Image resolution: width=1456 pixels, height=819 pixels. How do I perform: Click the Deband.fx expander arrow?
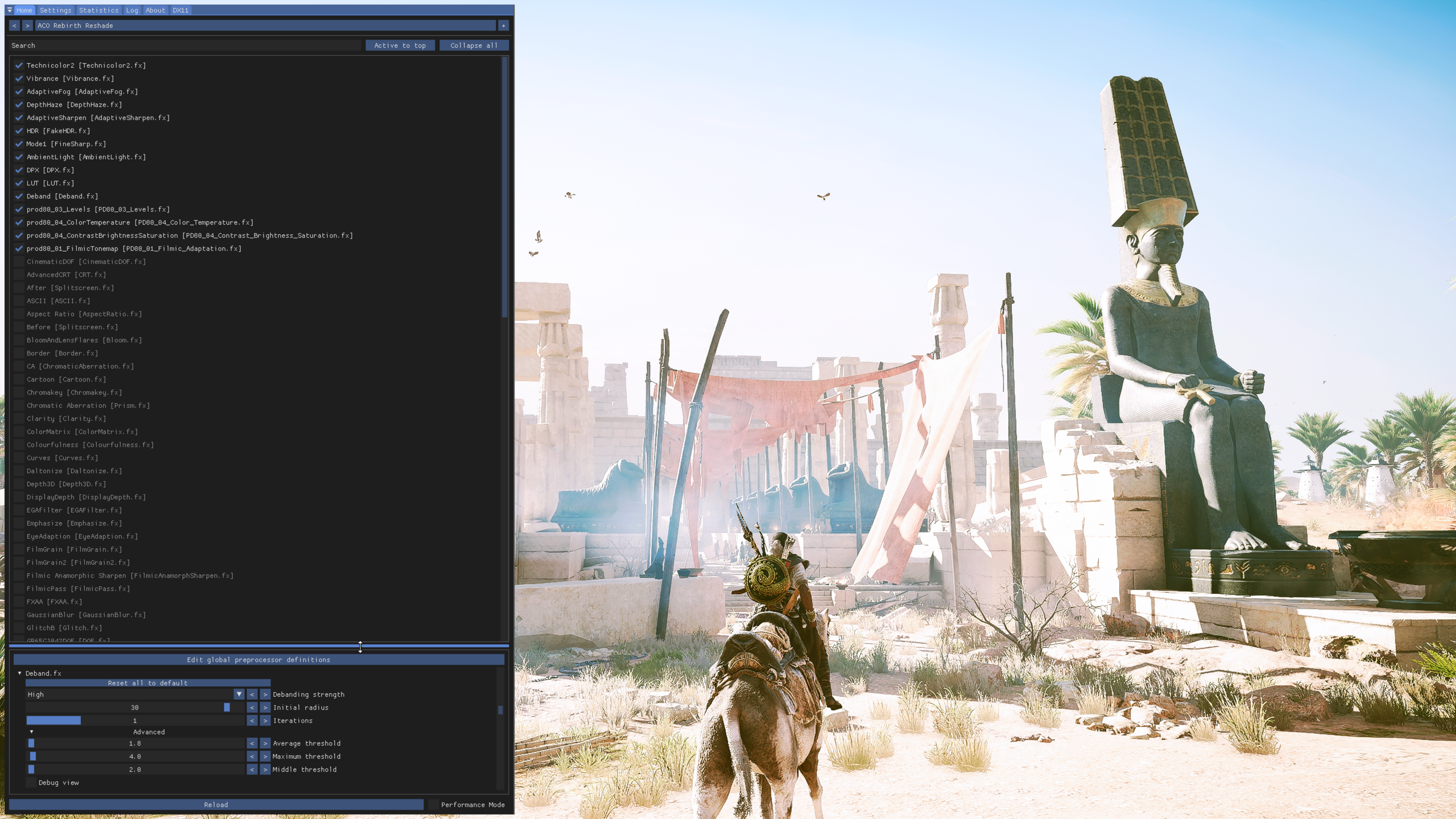pos(17,672)
